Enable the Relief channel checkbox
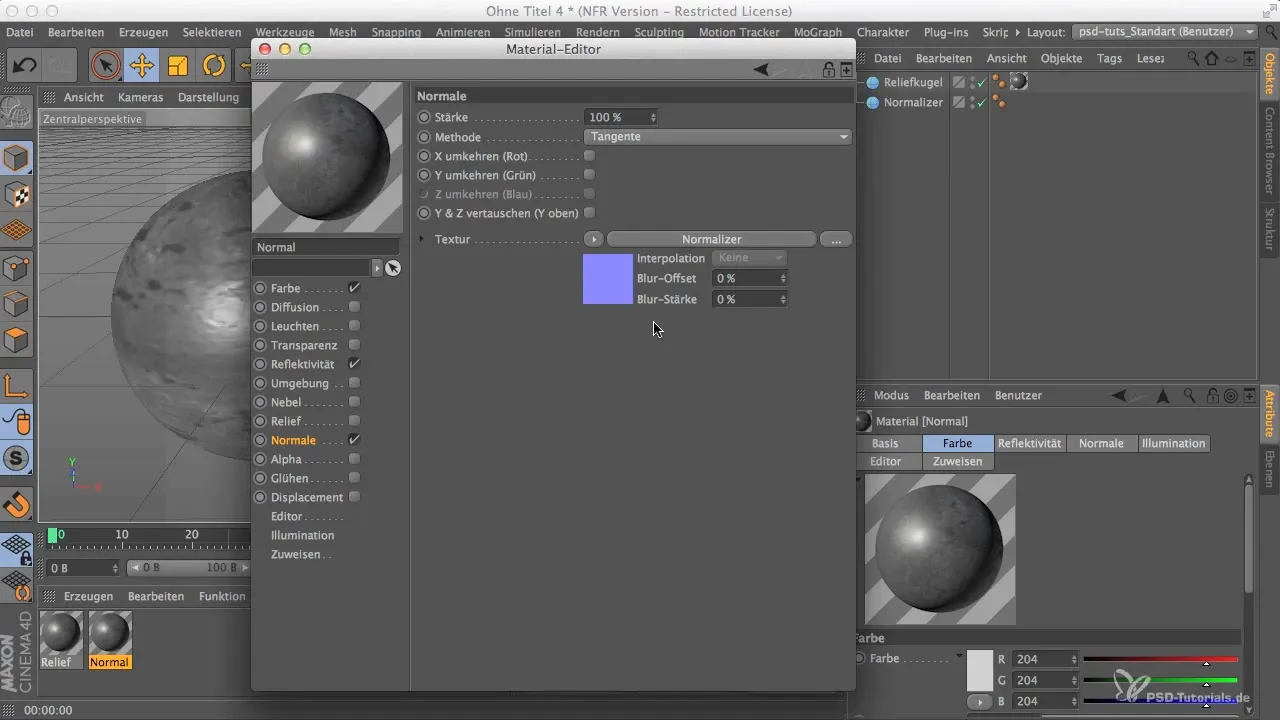The width and height of the screenshot is (1280, 720). coord(354,421)
